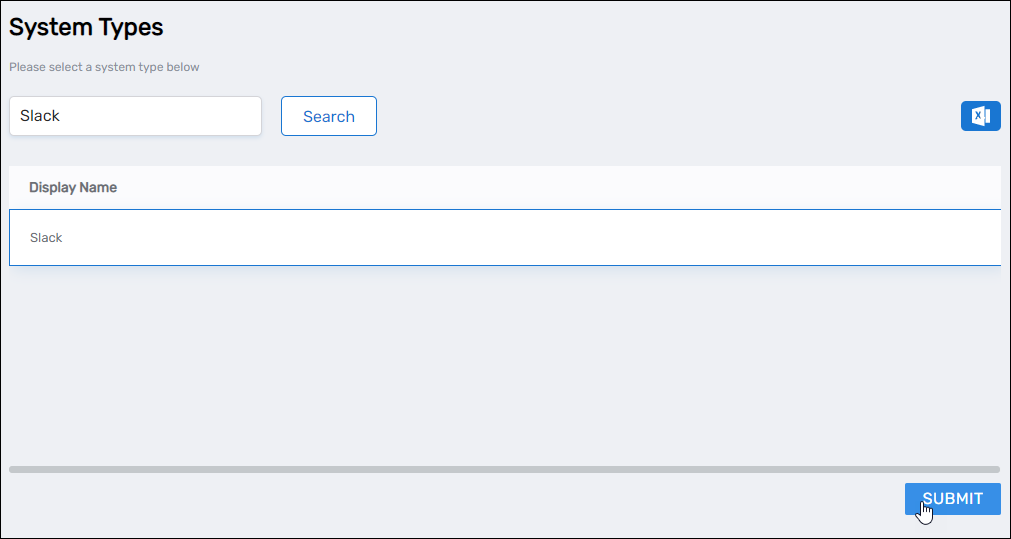Highlight the Slack entry under Display Name
1011x539 pixels.
[x=46, y=238]
